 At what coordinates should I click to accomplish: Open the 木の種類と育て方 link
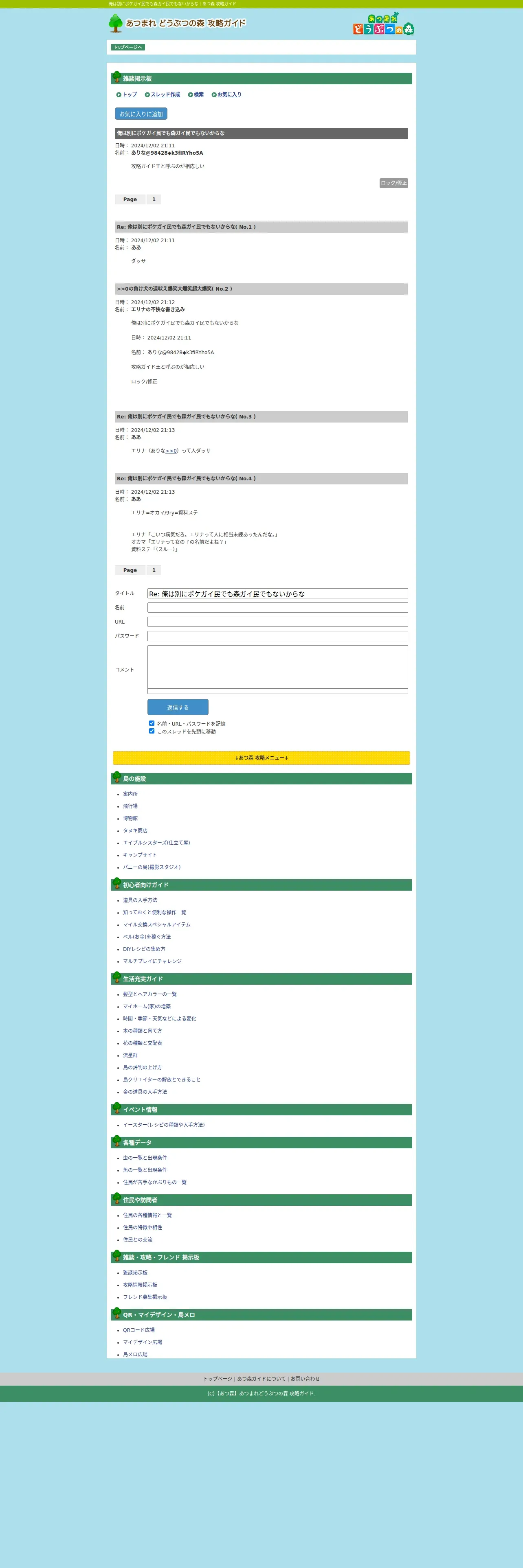pos(143,1031)
